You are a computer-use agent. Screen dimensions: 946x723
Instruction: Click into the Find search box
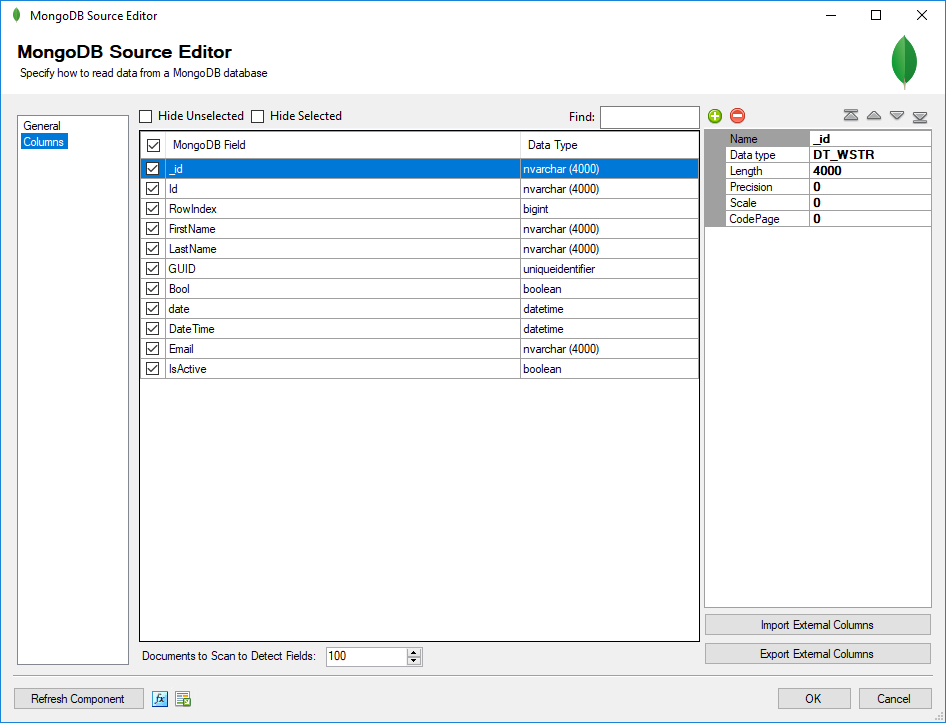(650, 117)
